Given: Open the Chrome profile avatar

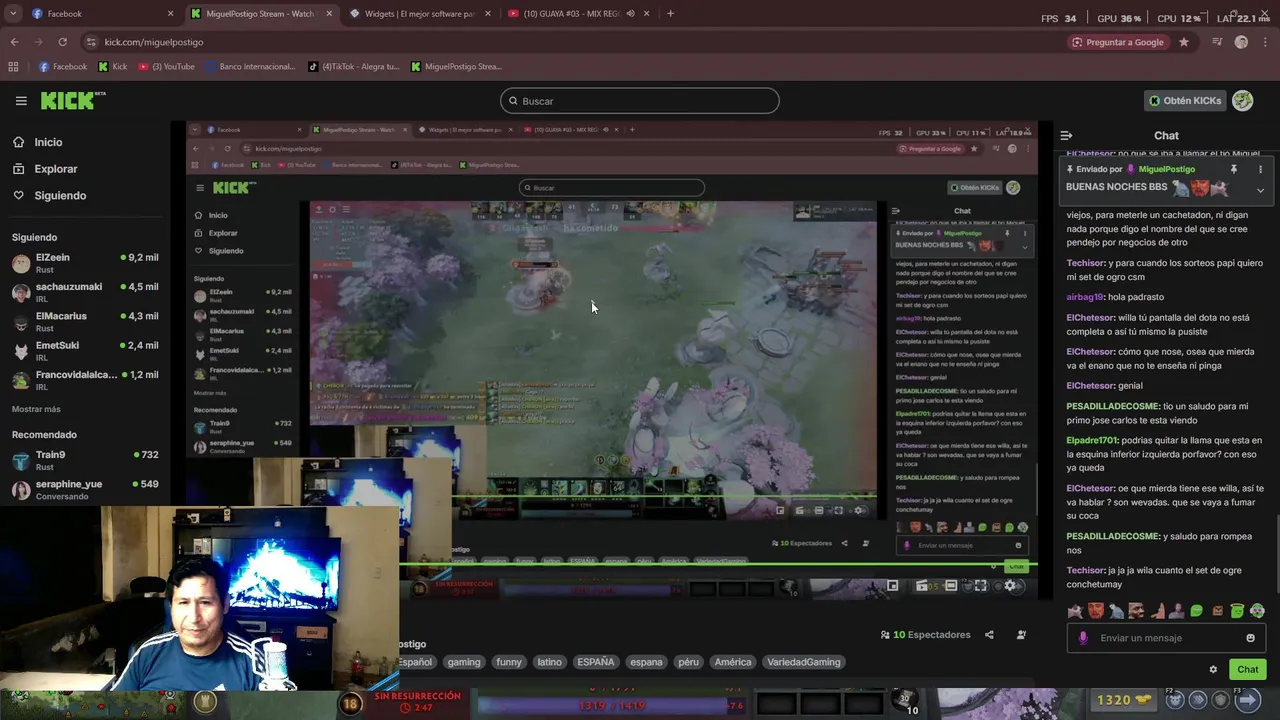Looking at the screenshot, I should (1241, 42).
